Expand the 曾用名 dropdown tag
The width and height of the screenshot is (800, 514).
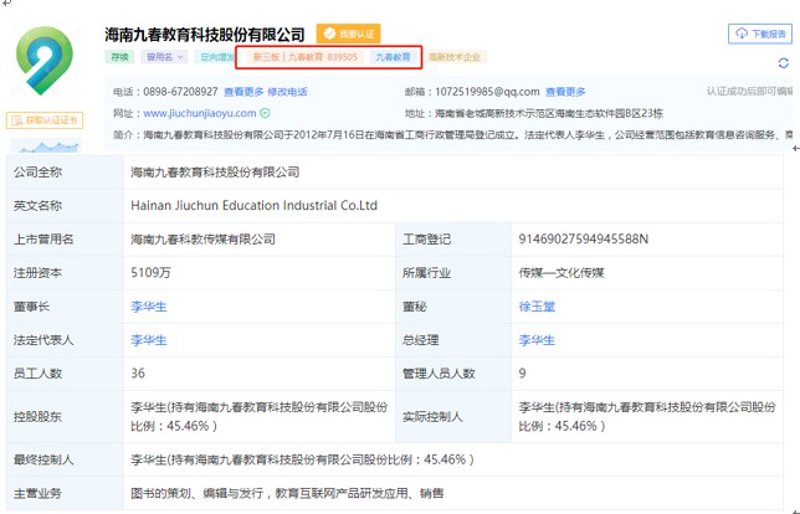[164, 57]
